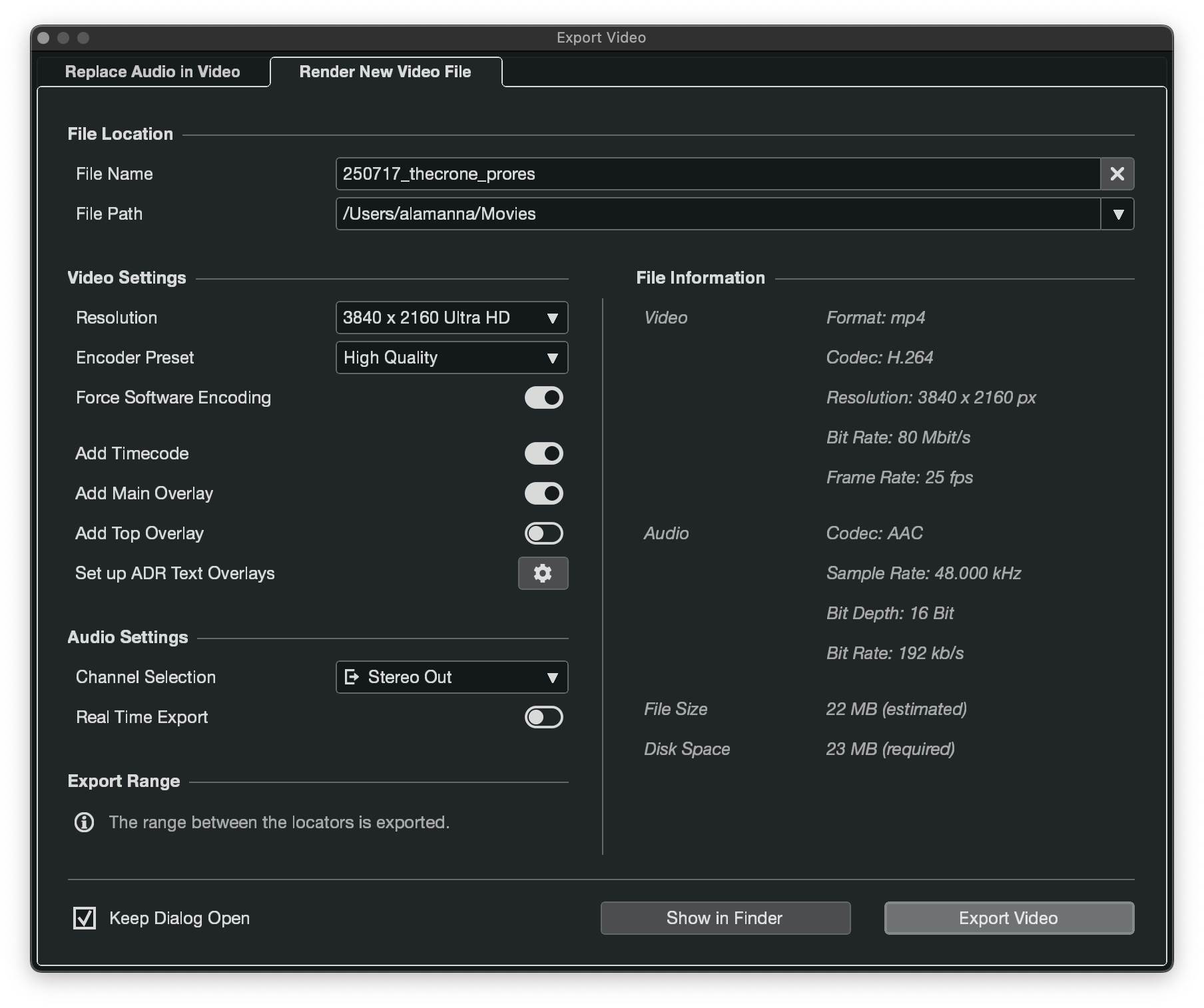The image size is (1204, 1008).
Task: Turn off Add Timecode switch
Action: (543, 453)
